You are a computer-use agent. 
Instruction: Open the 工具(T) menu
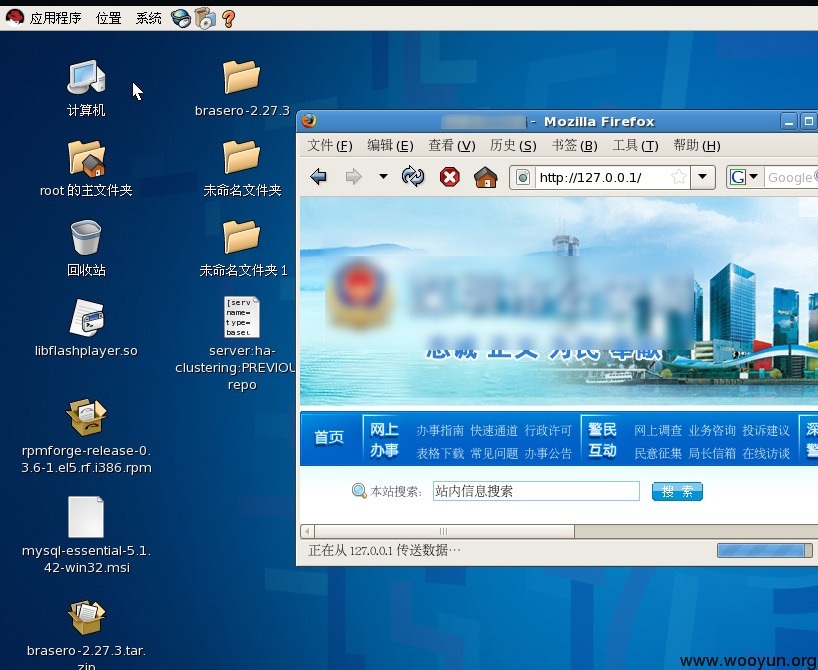pos(635,146)
